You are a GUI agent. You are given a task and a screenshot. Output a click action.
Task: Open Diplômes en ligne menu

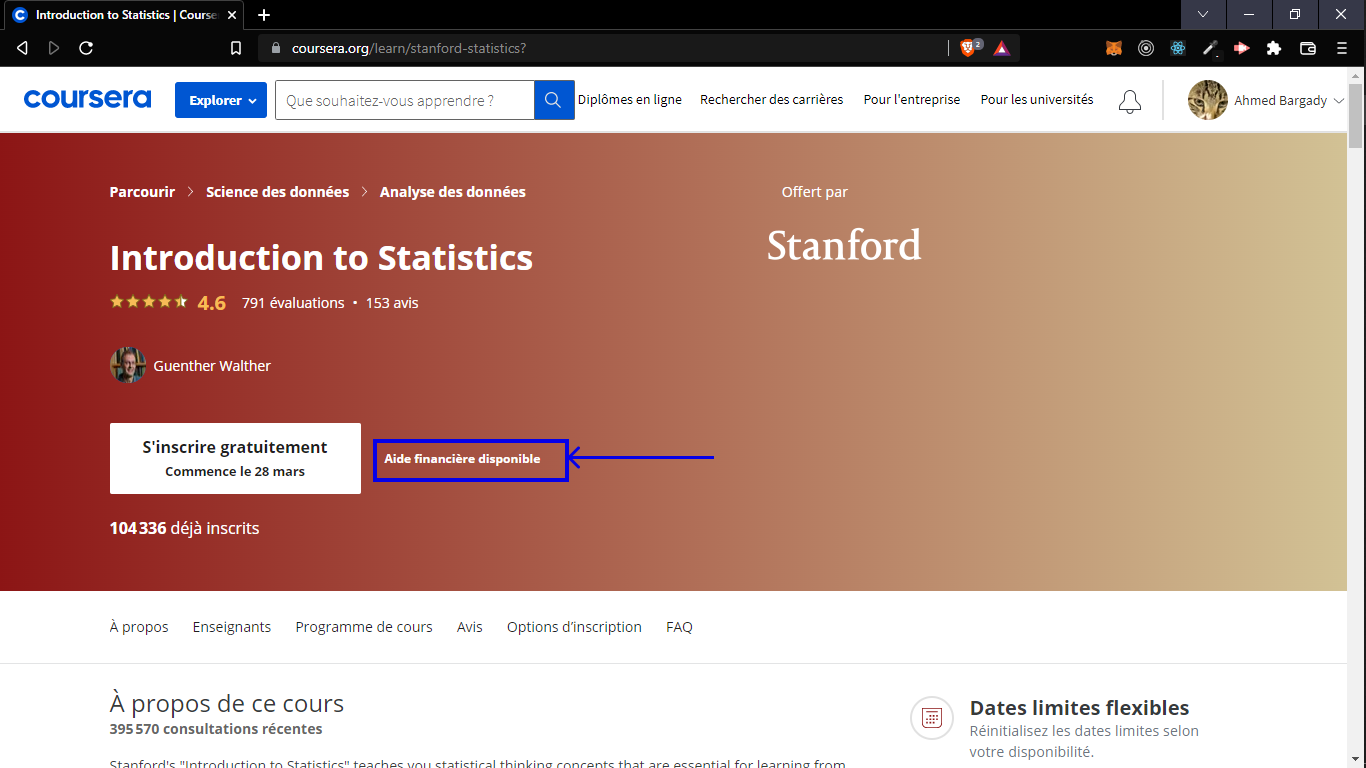[630, 100]
